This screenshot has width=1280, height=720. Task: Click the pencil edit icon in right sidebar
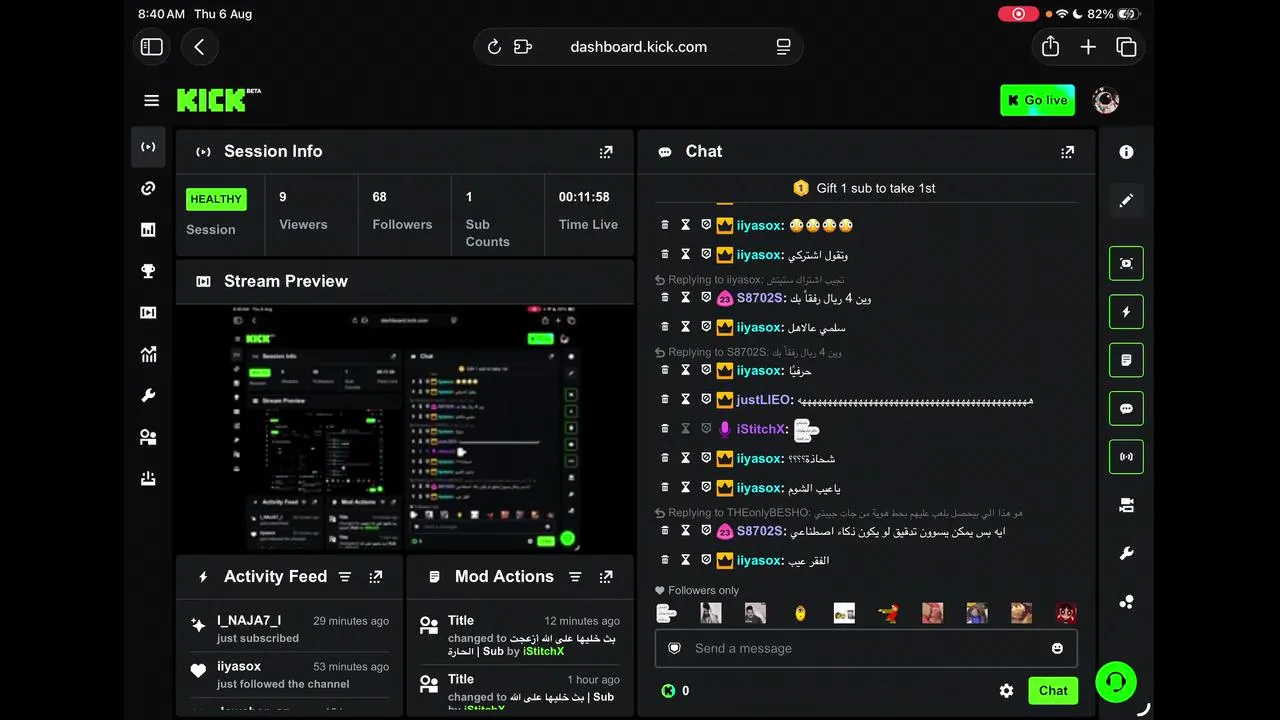tap(1126, 200)
